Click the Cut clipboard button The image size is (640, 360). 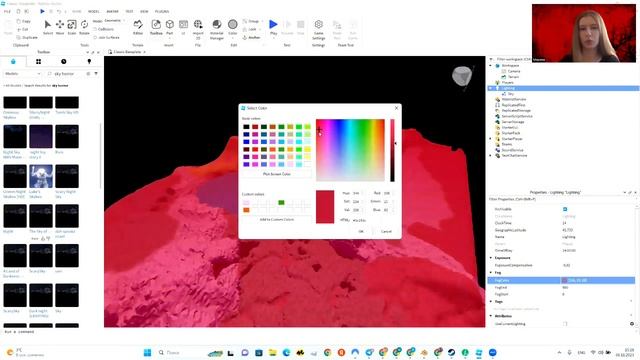[23, 29]
